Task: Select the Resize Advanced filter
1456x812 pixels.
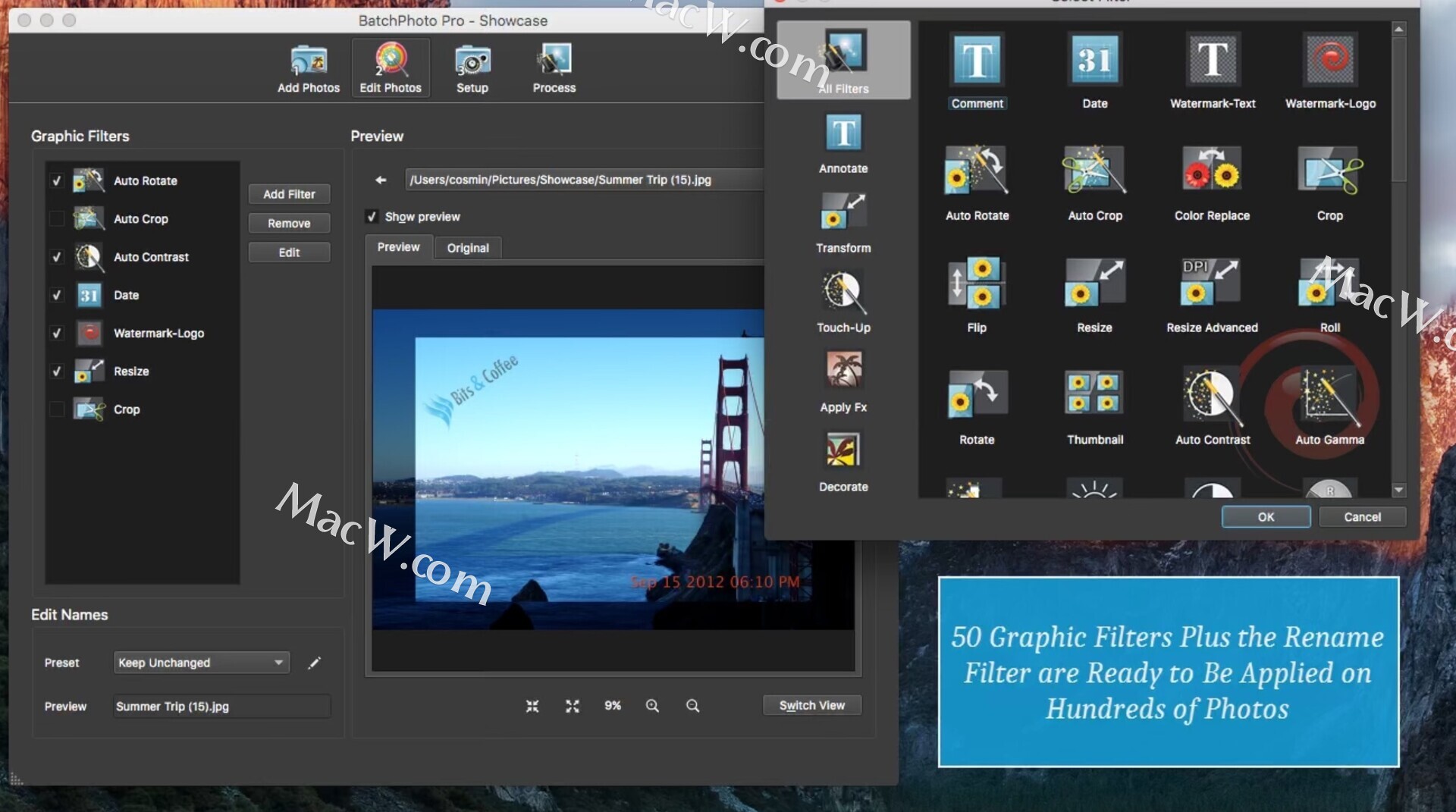Action: (1211, 283)
